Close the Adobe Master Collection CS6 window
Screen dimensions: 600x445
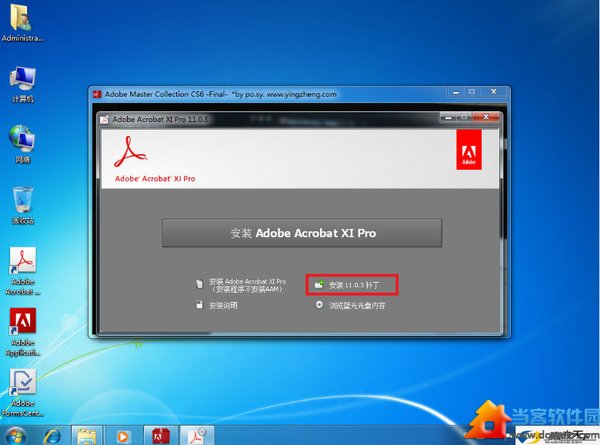coord(494,92)
